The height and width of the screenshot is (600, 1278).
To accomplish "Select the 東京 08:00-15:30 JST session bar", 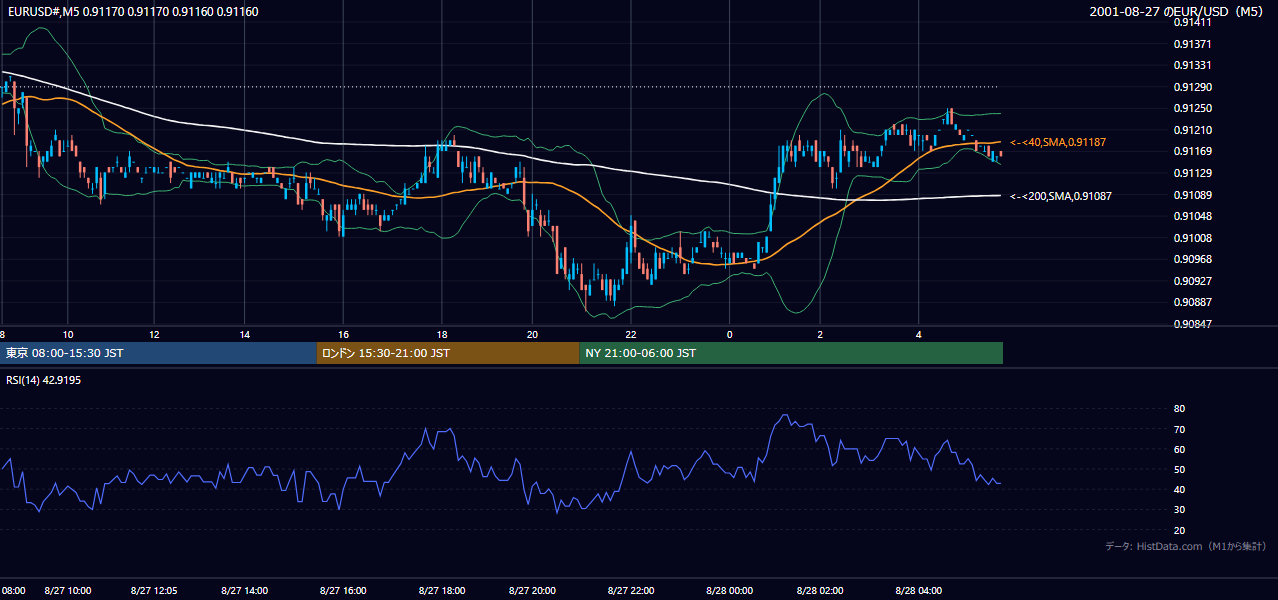I will click(158, 353).
